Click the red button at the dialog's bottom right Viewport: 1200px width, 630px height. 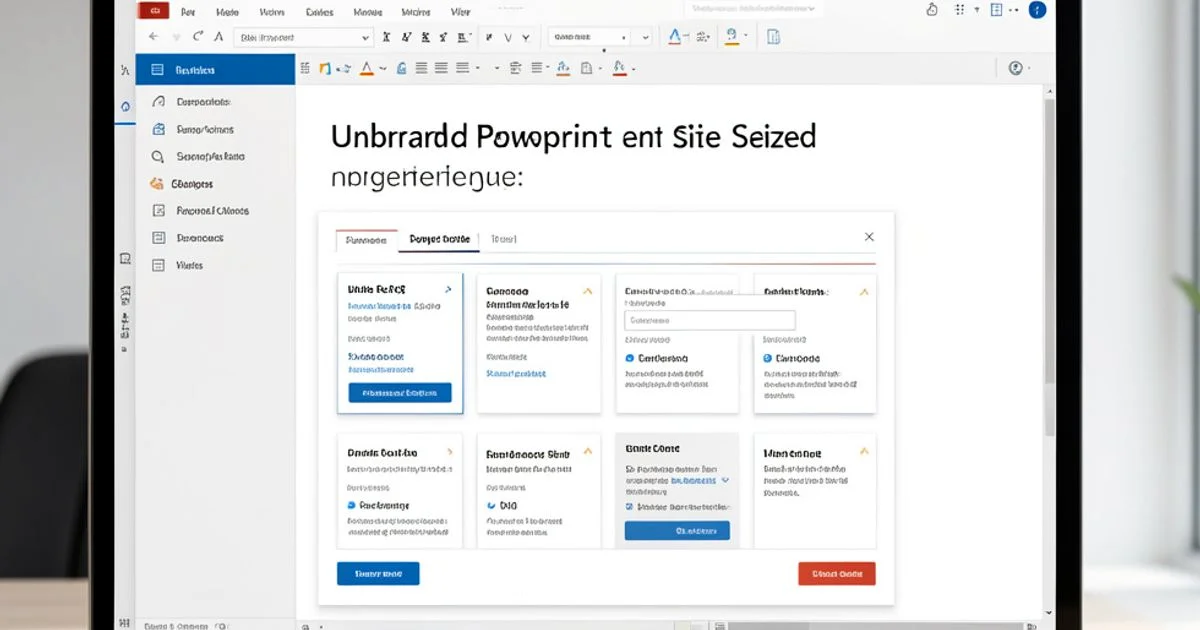coord(836,574)
